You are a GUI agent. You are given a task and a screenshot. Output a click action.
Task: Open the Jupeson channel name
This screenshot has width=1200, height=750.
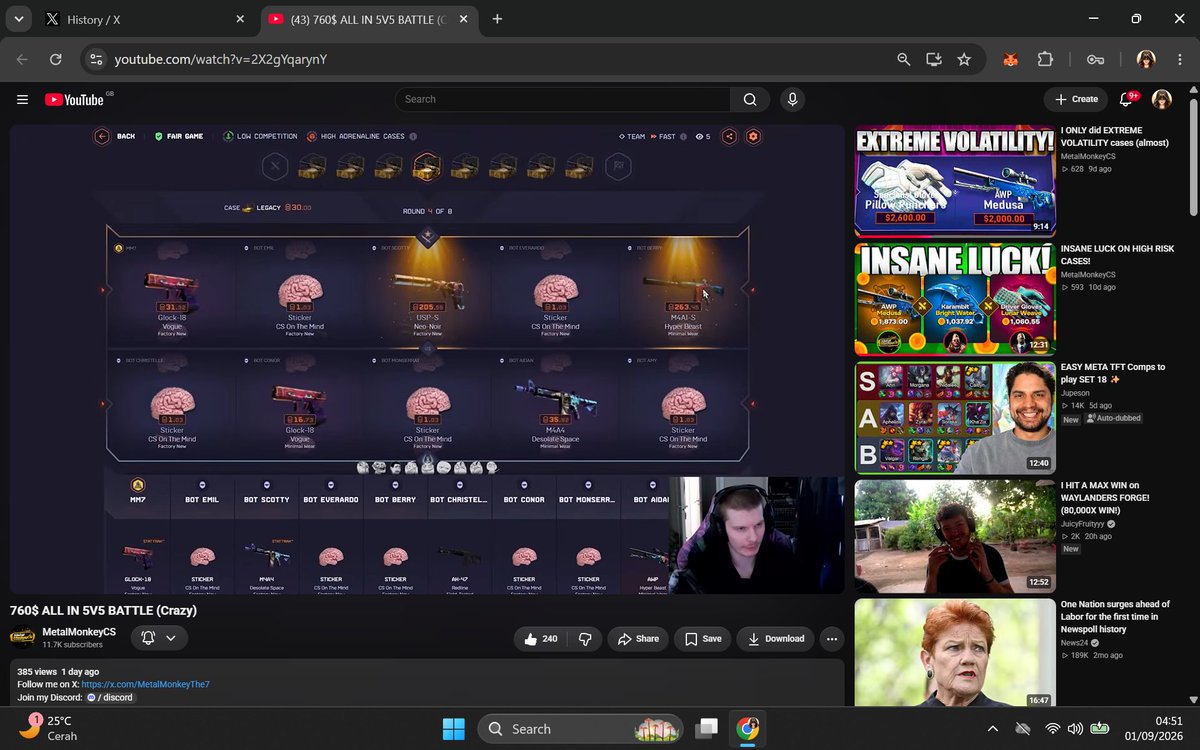tap(1077, 393)
